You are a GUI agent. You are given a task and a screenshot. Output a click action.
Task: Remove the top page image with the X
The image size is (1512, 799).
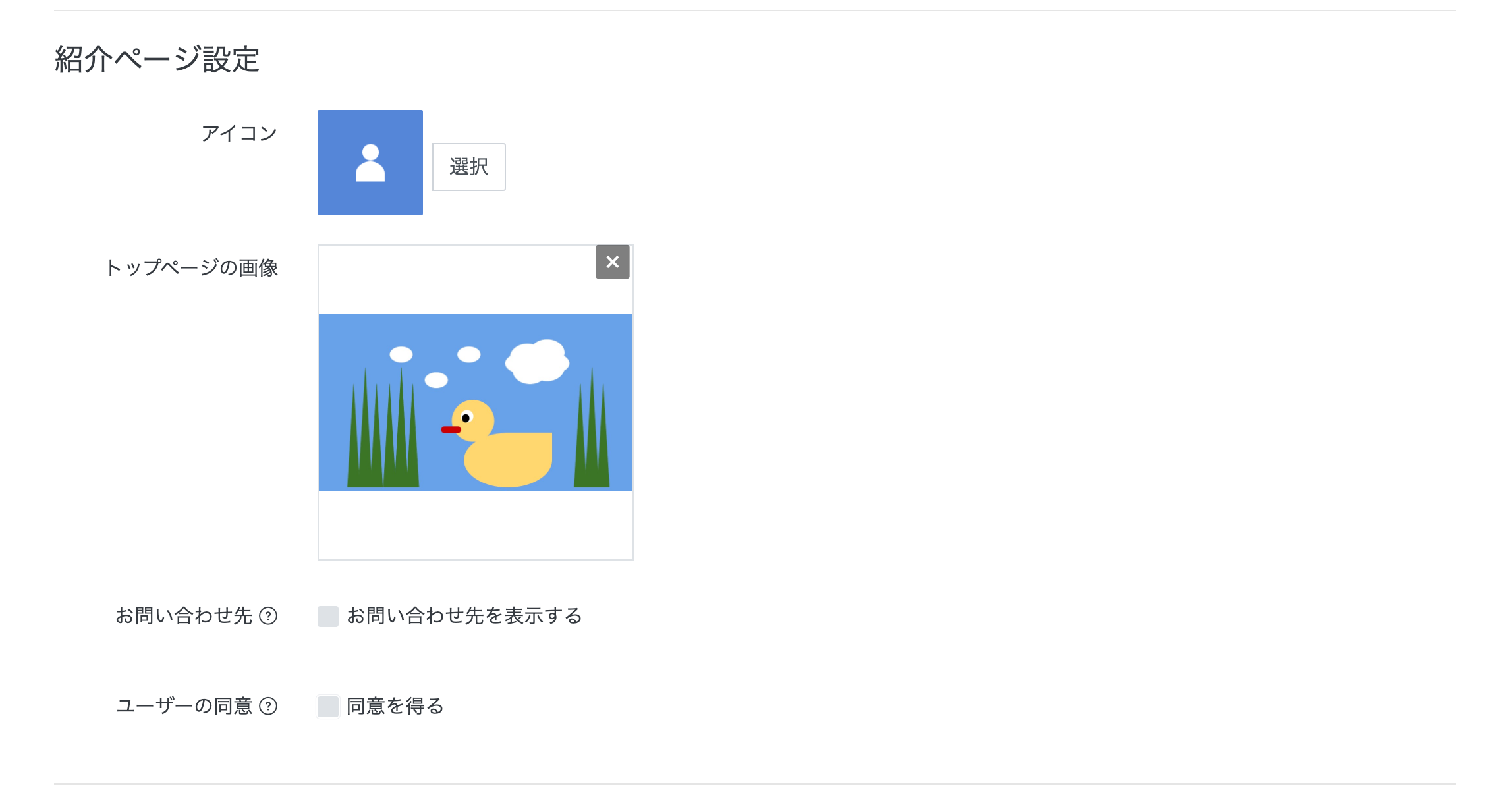(613, 262)
